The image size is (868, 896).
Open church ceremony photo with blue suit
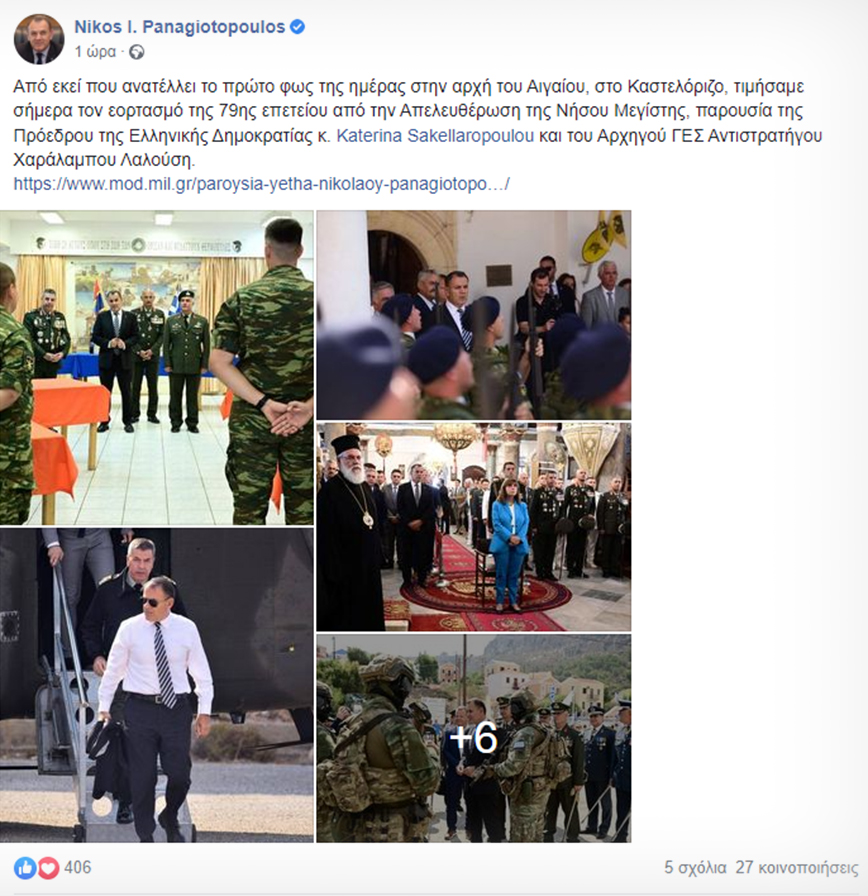(x=474, y=527)
